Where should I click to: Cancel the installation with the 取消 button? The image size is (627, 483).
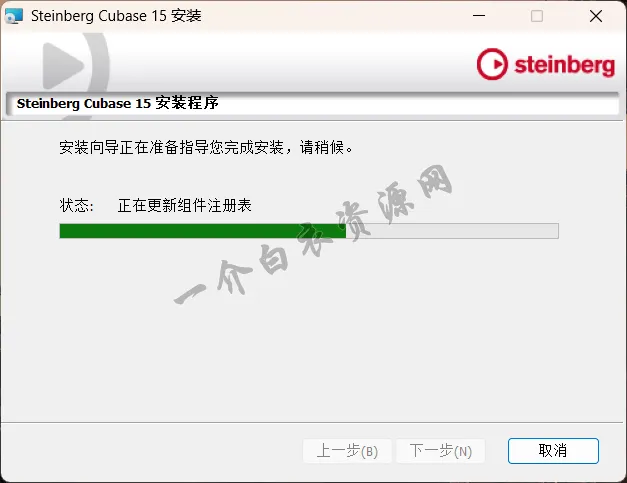coord(553,451)
